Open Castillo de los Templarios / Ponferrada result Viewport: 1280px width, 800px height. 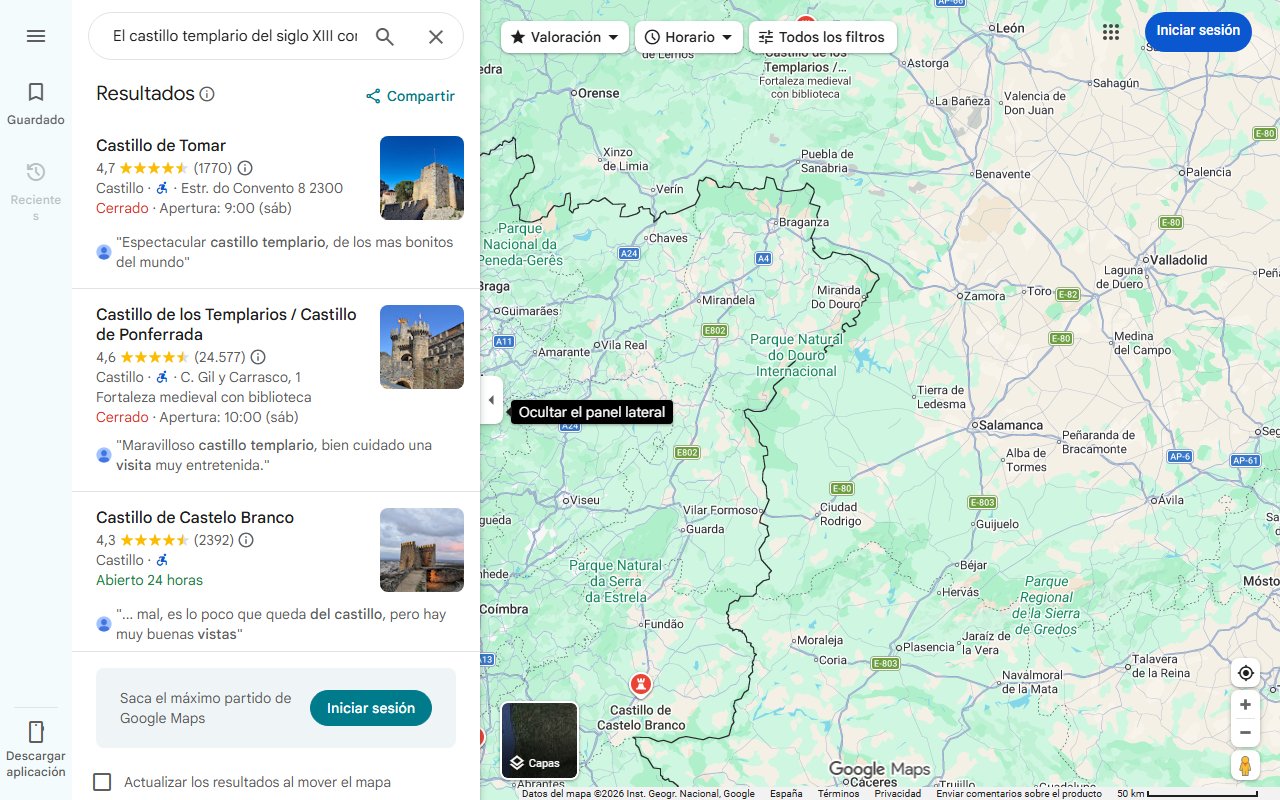pos(226,324)
